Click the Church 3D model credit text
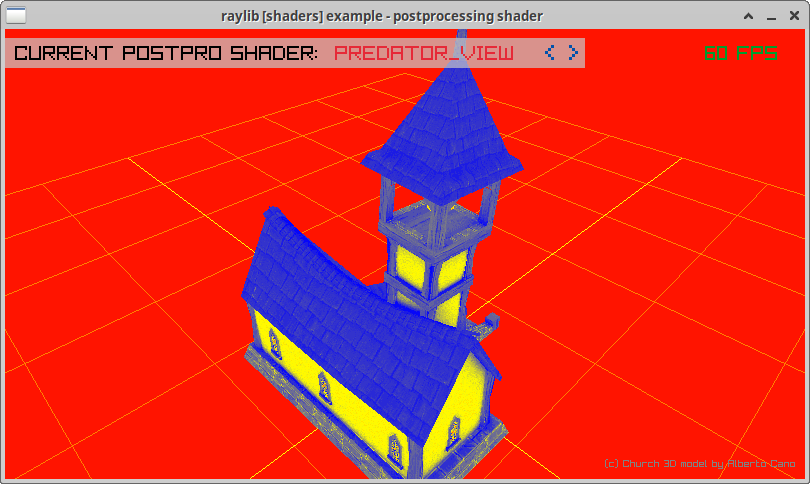The height and width of the screenshot is (484, 810). coord(699,463)
